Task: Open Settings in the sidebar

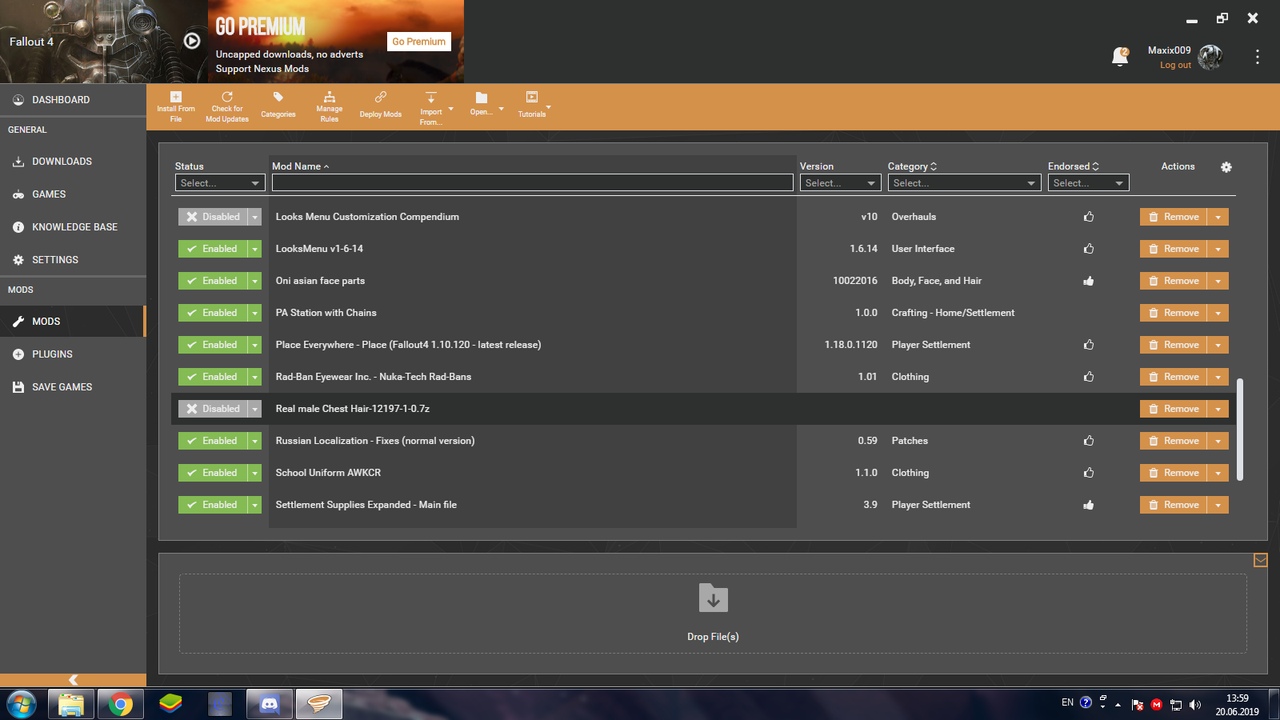Action: pos(73,260)
